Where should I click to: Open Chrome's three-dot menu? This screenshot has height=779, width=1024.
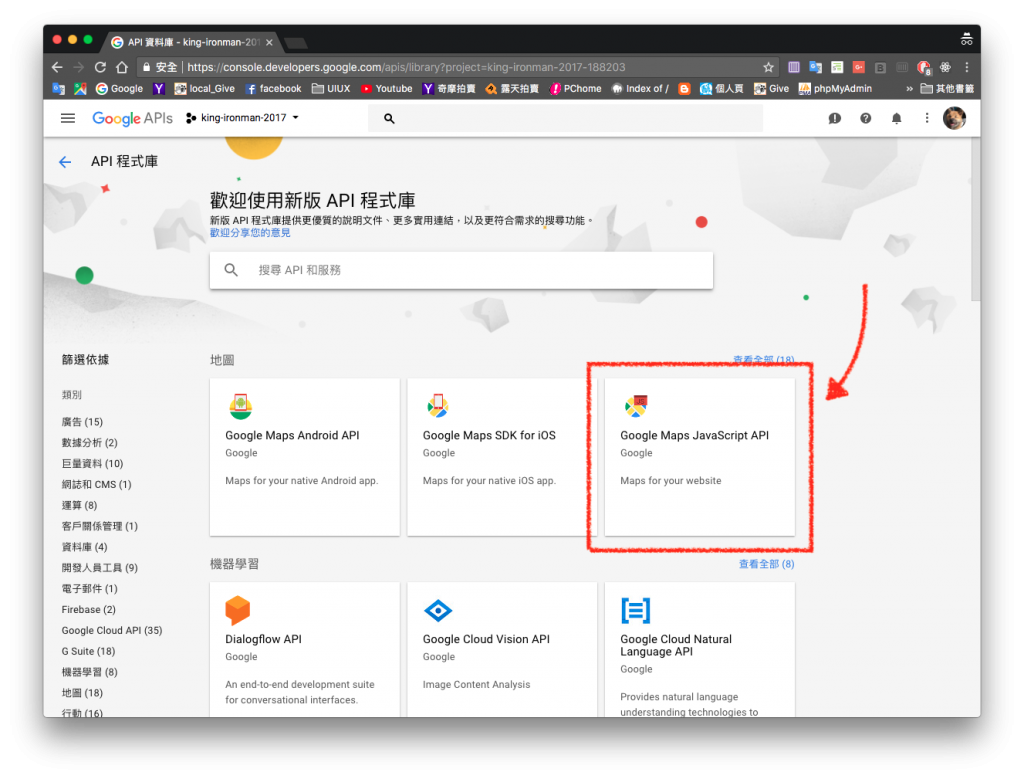pyautogui.click(x=967, y=67)
